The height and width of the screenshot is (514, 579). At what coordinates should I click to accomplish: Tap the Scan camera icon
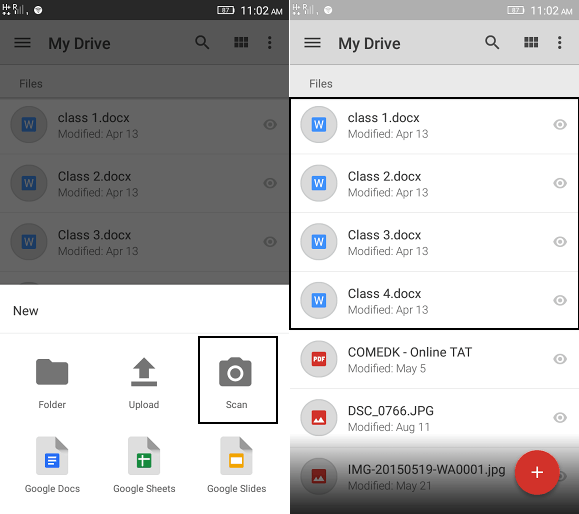(x=235, y=372)
